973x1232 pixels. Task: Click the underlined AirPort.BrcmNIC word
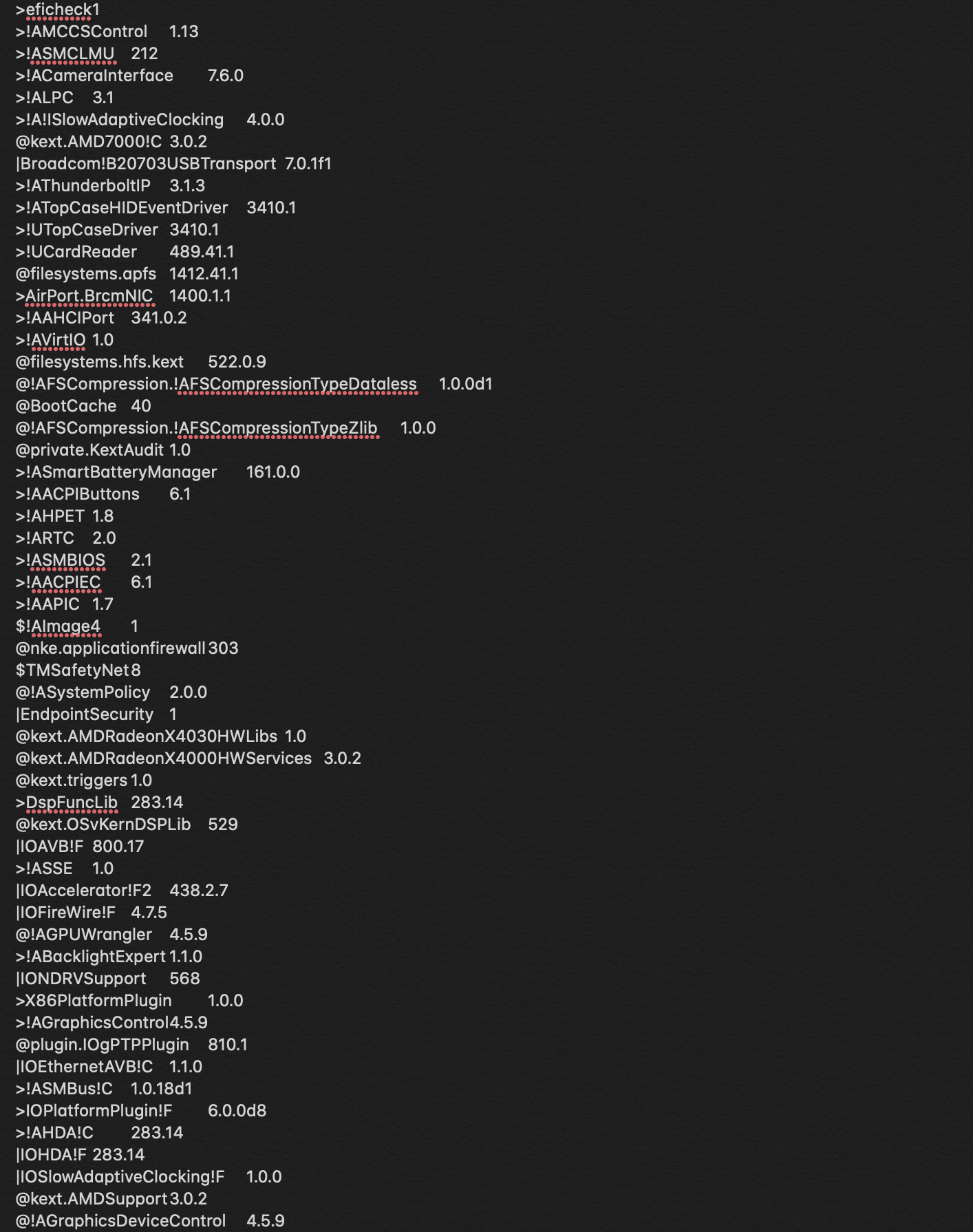(89, 296)
